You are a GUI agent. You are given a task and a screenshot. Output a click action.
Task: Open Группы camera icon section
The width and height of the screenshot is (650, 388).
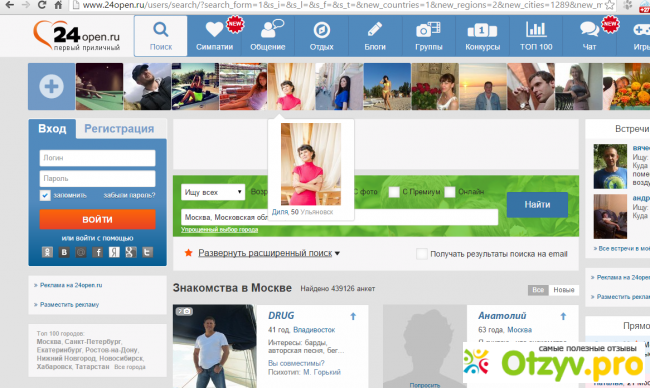click(429, 36)
